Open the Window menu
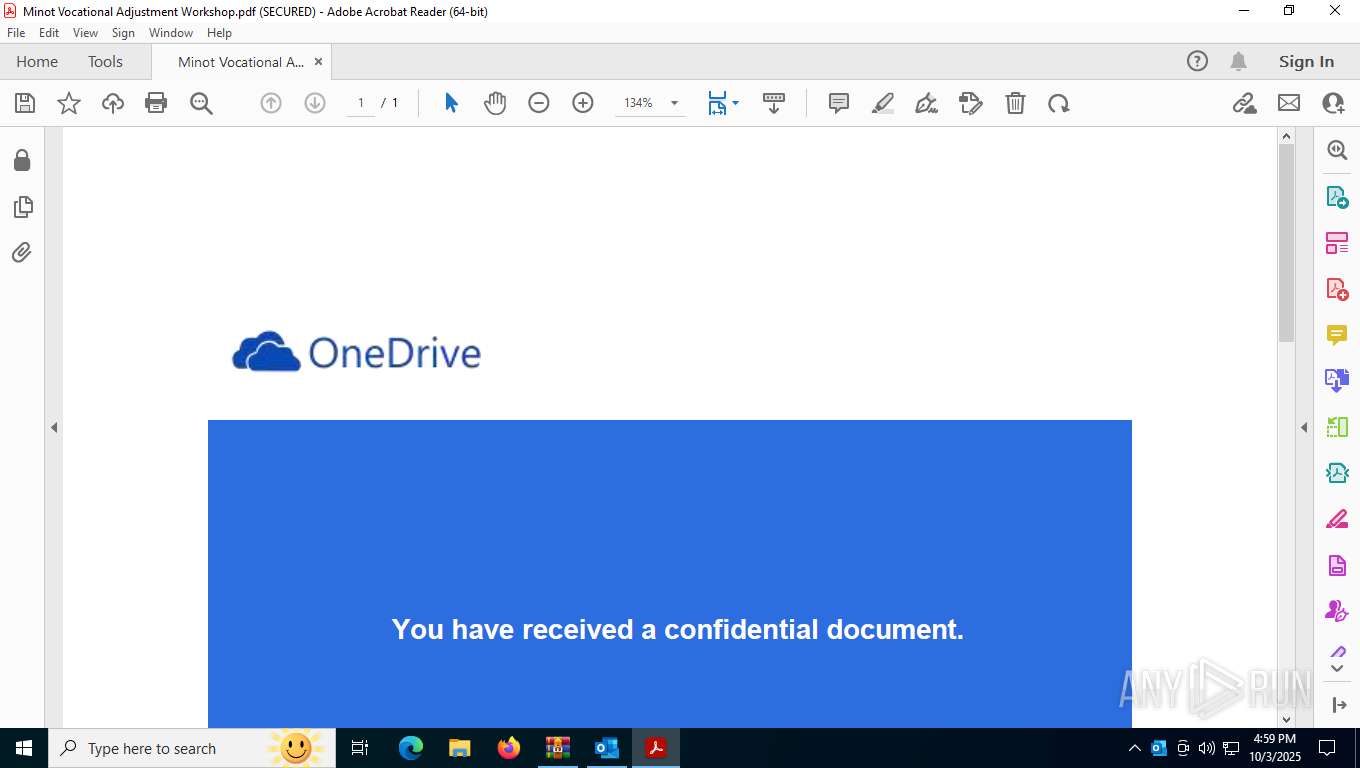The width and height of the screenshot is (1360, 768). tap(171, 33)
